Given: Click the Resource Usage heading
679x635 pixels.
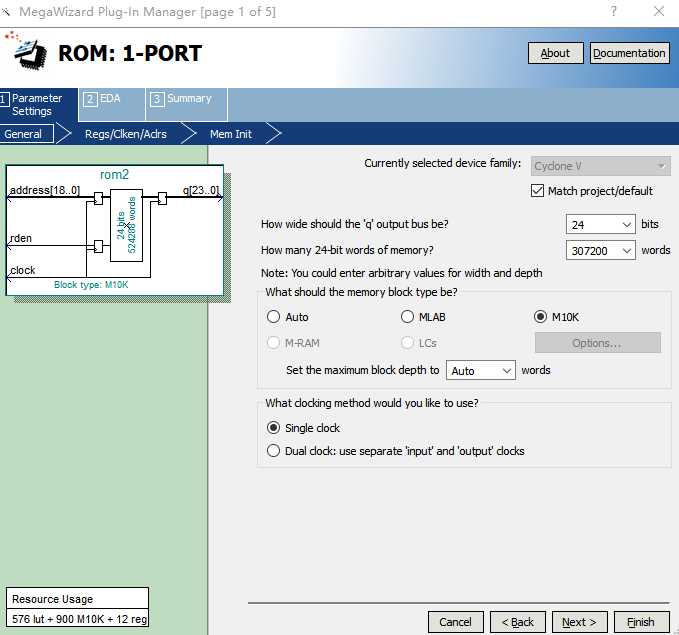Looking at the screenshot, I should click(52, 599).
